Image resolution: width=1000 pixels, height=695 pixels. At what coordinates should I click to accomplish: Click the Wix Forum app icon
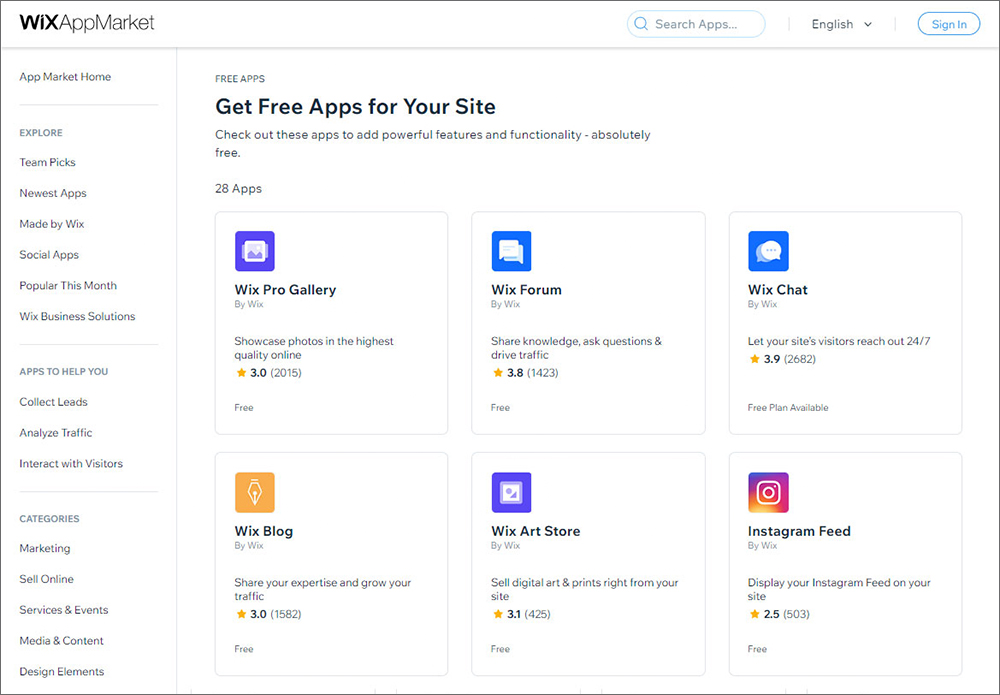tap(511, 251)
